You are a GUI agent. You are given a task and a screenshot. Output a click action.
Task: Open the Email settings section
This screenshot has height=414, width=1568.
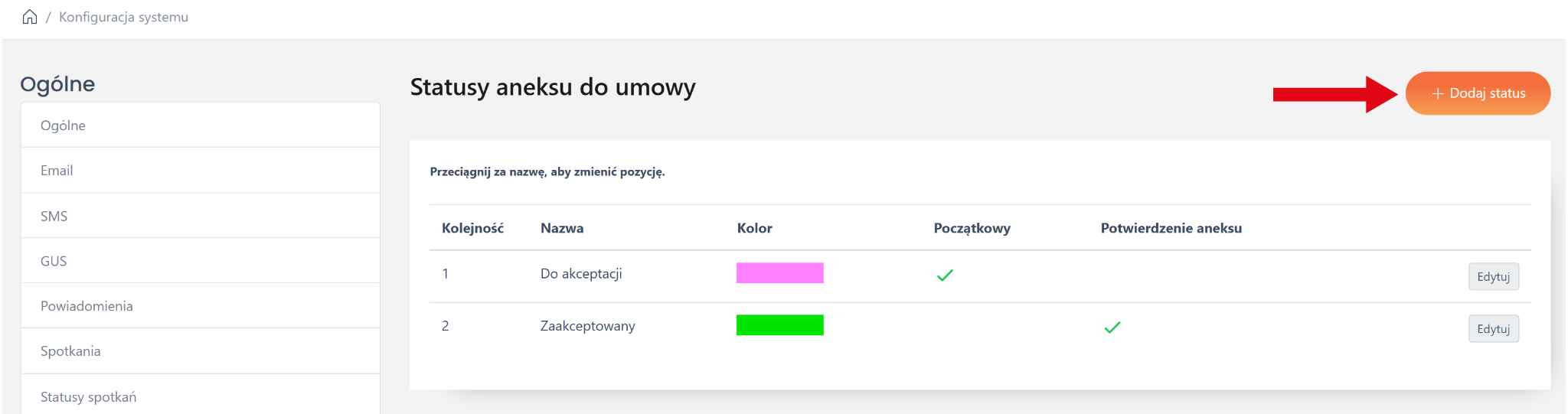pos(57,171)
